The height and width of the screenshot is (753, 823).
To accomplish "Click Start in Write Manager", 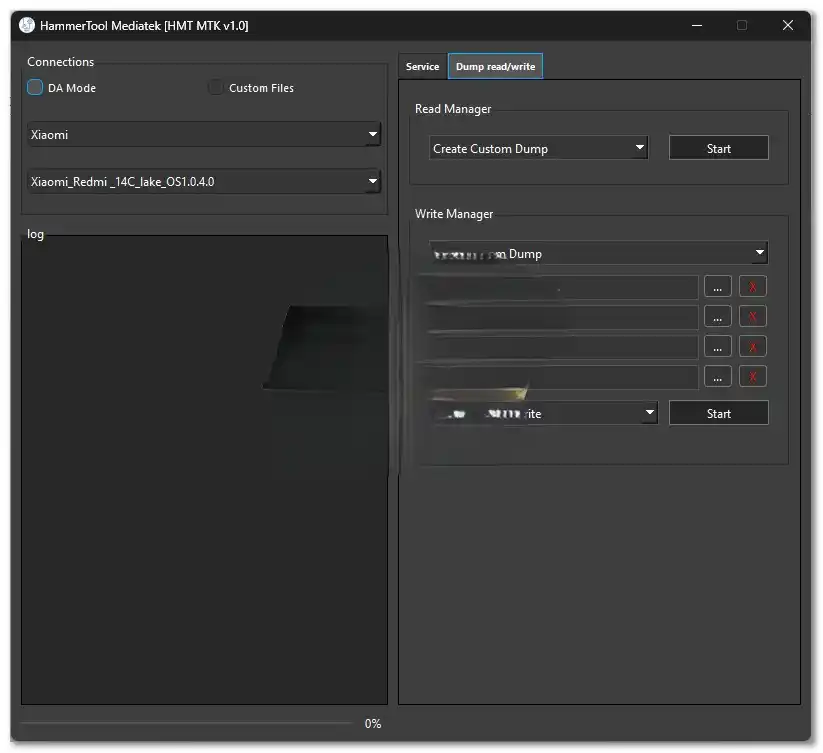I will coord(719,413).
